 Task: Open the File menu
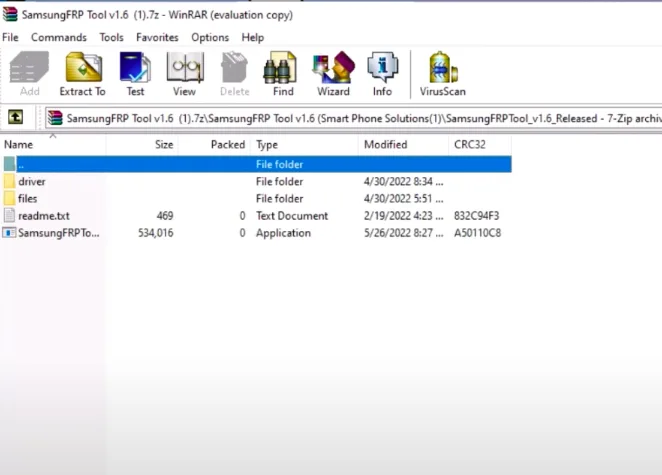[x=10, y=37]
